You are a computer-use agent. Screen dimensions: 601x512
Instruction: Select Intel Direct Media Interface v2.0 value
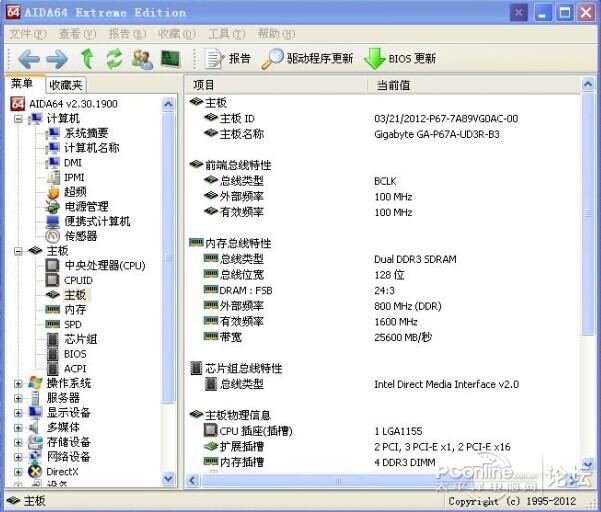[446, 384]
